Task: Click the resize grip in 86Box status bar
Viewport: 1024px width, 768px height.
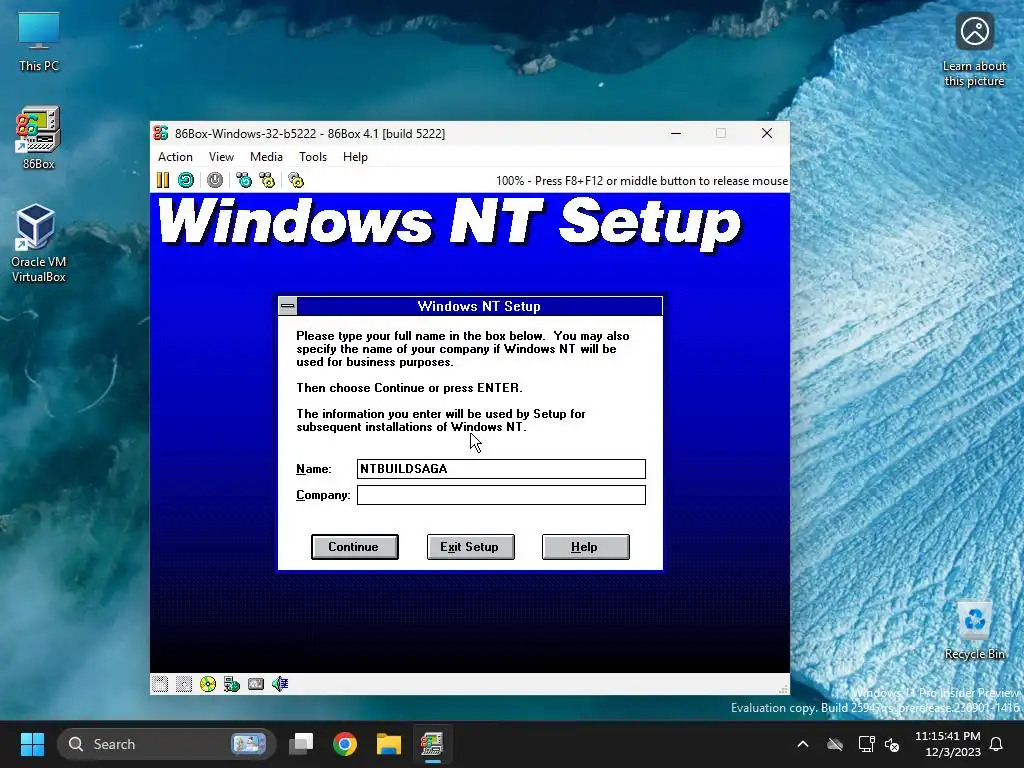Action: pyautogui.click(x=784, y=689)
